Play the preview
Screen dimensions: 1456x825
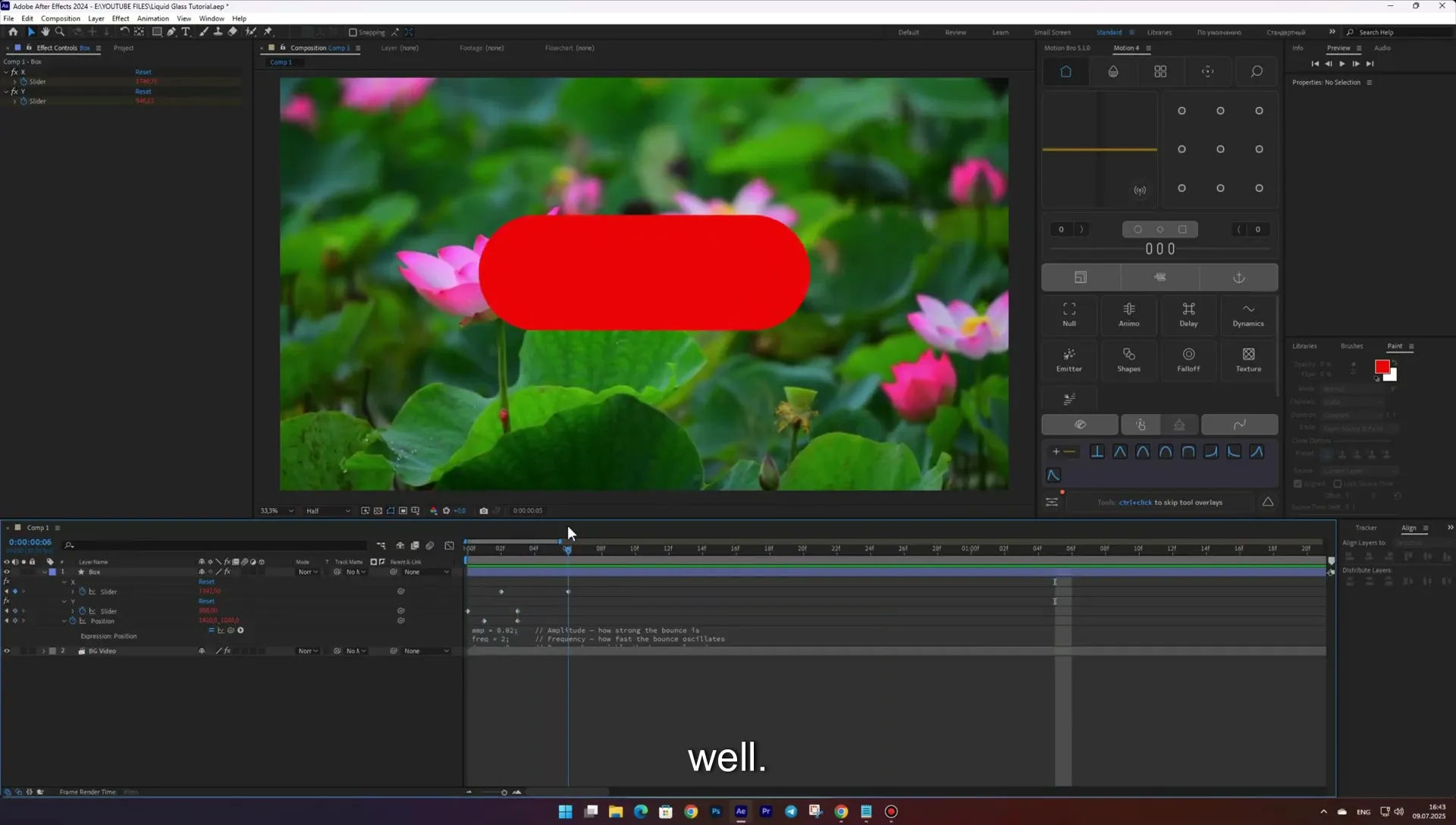click(1342, 64)
